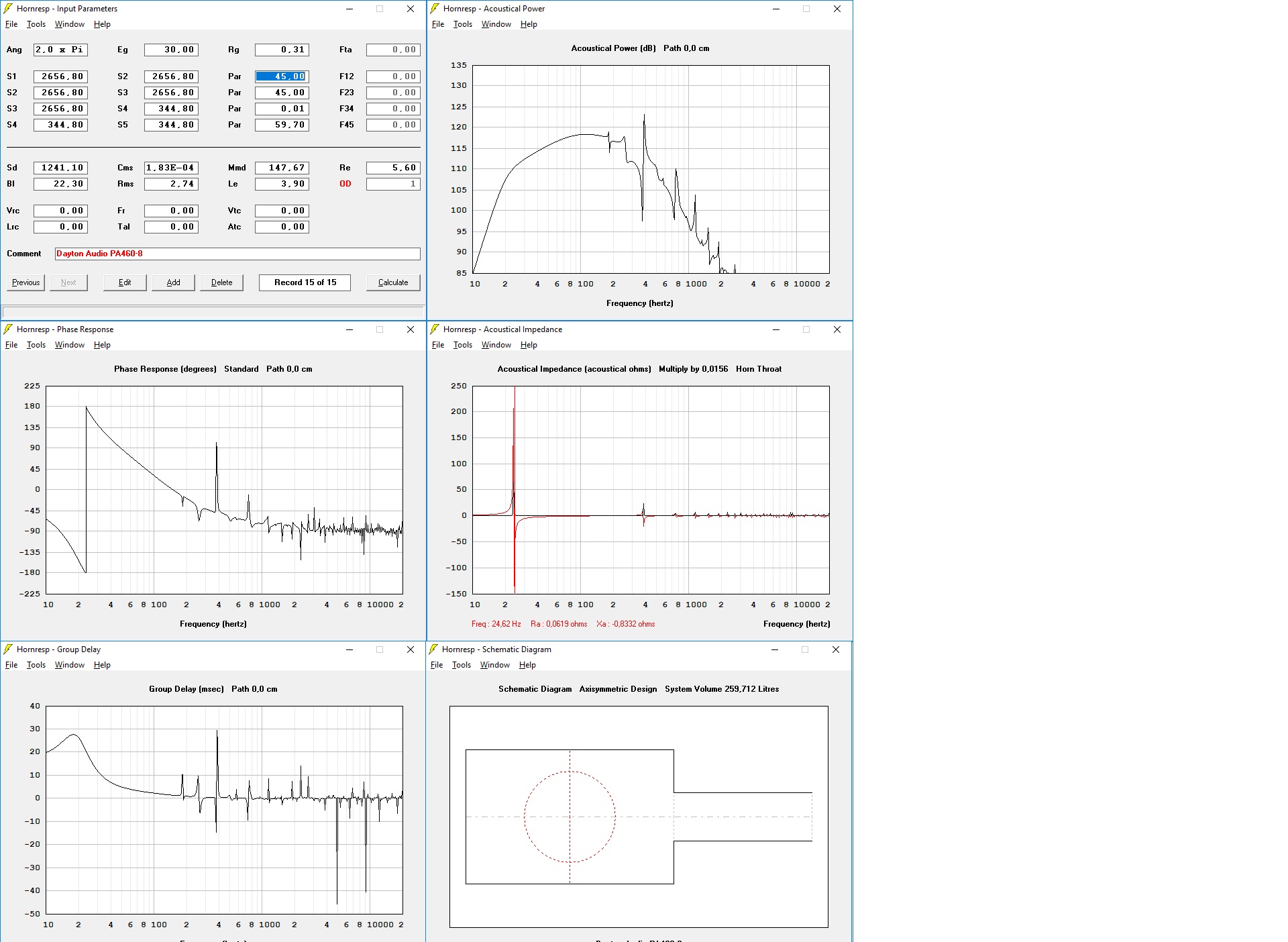This screenshot has width=1288, height=942.
Task: Click the S4 field in third row 344,80
Action: 171,109
